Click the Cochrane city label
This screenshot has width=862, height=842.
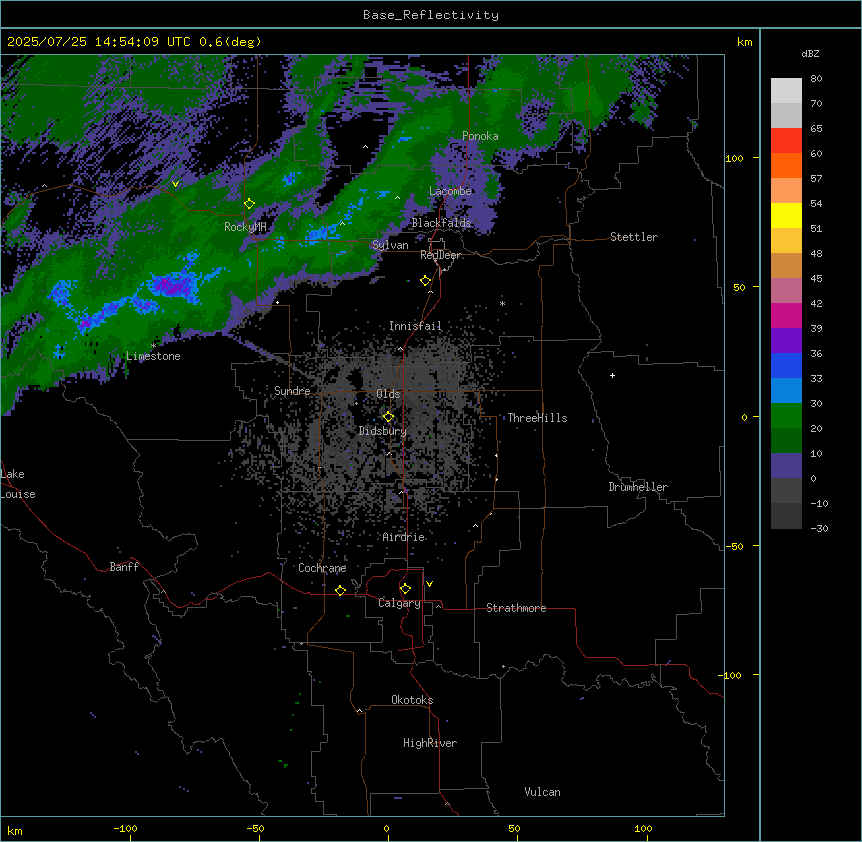322,568
